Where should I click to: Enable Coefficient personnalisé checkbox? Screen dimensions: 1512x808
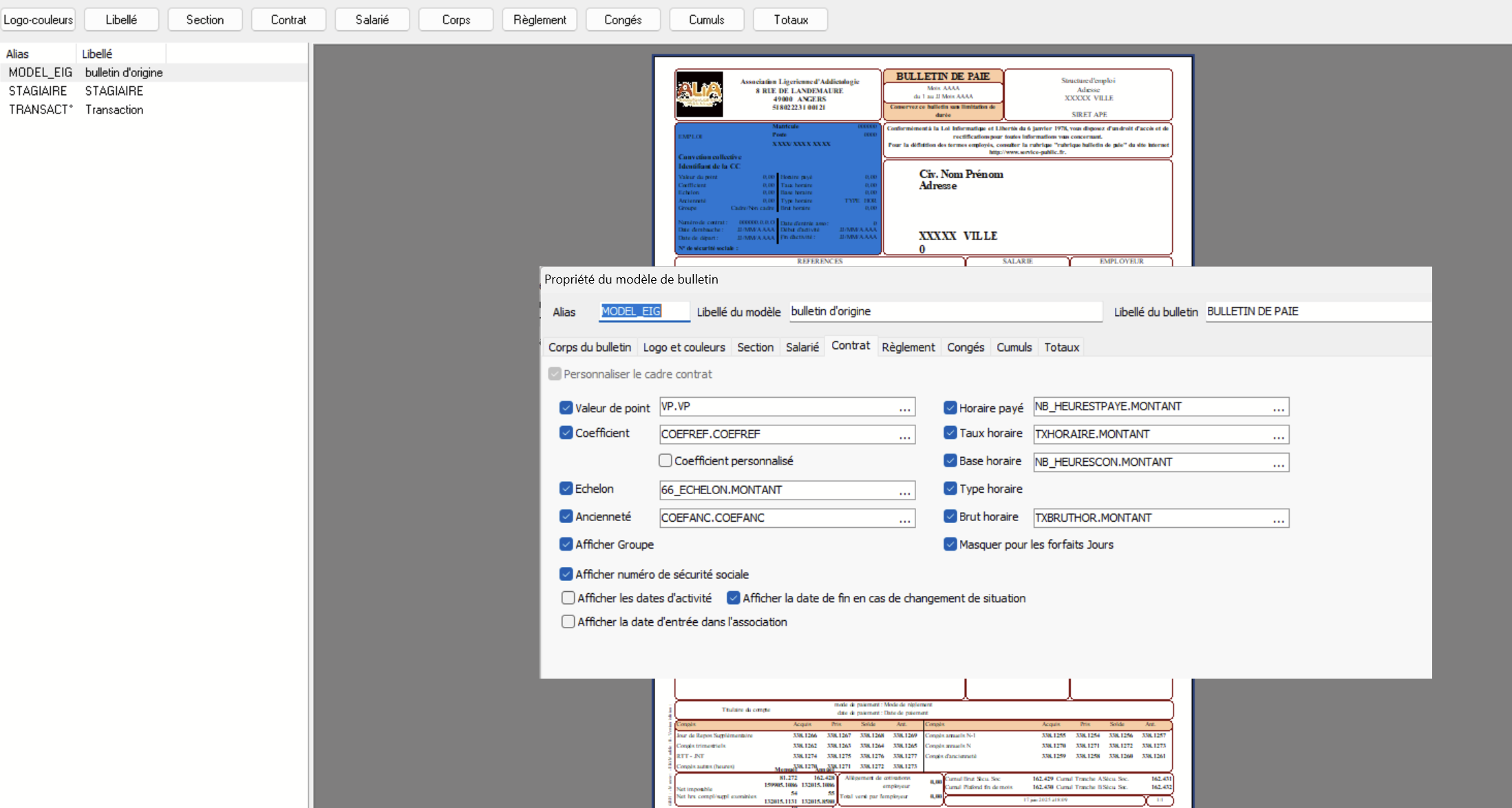[x=666, y=460]
